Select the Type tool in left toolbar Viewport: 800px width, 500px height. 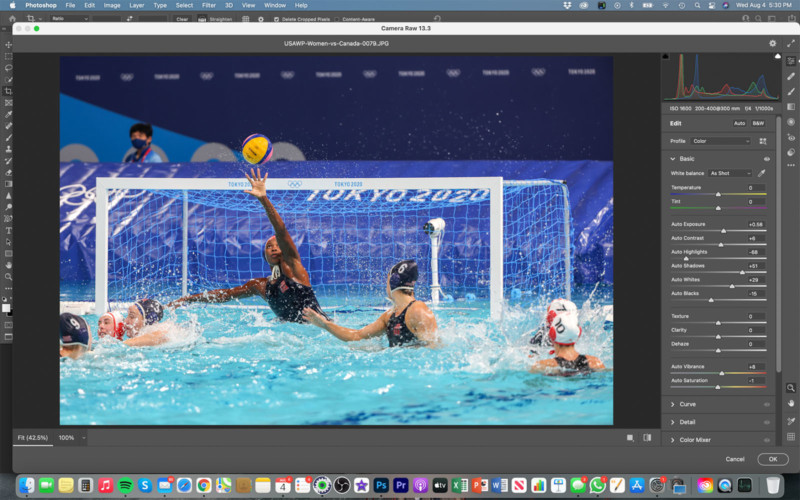9,231
